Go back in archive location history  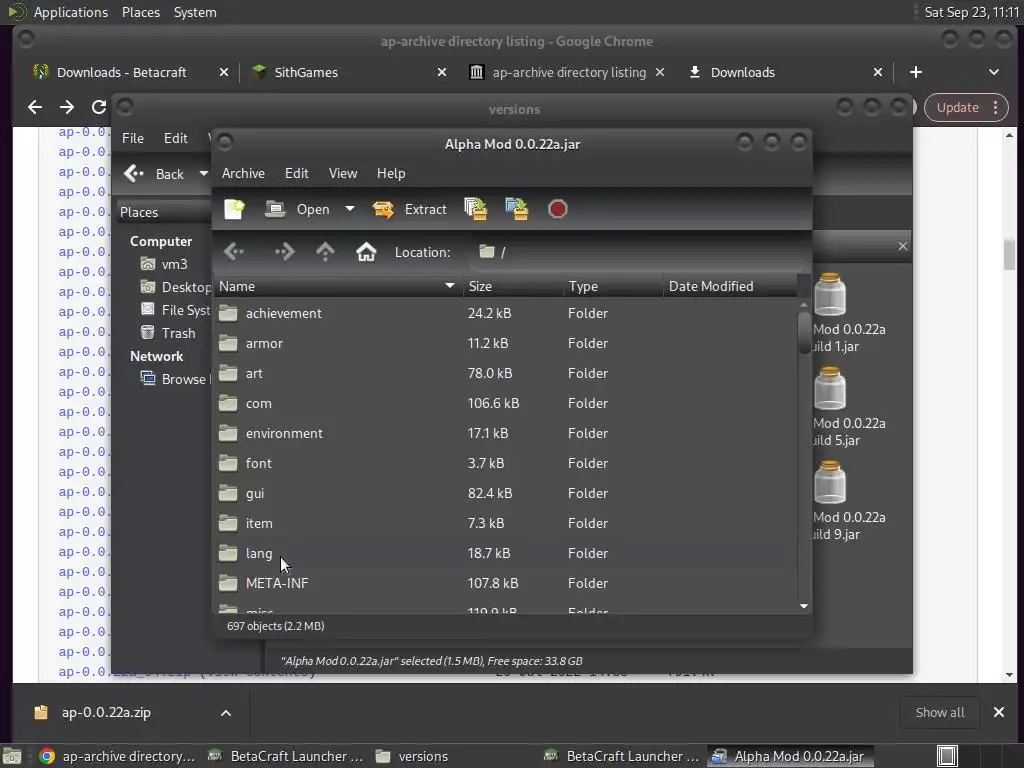click(234, 252)
